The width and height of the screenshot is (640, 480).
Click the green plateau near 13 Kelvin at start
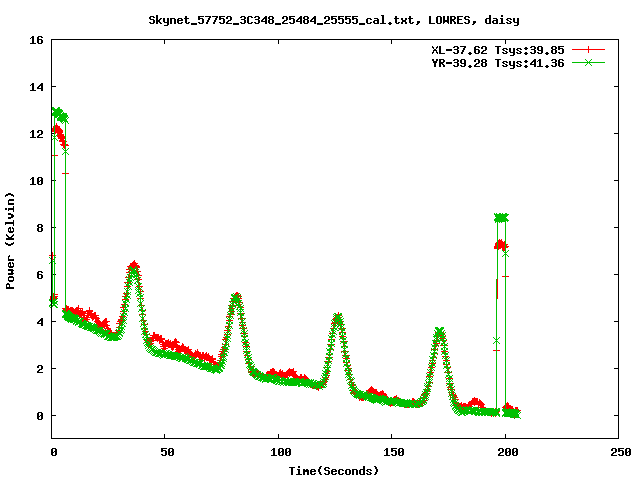click(60, 115)
